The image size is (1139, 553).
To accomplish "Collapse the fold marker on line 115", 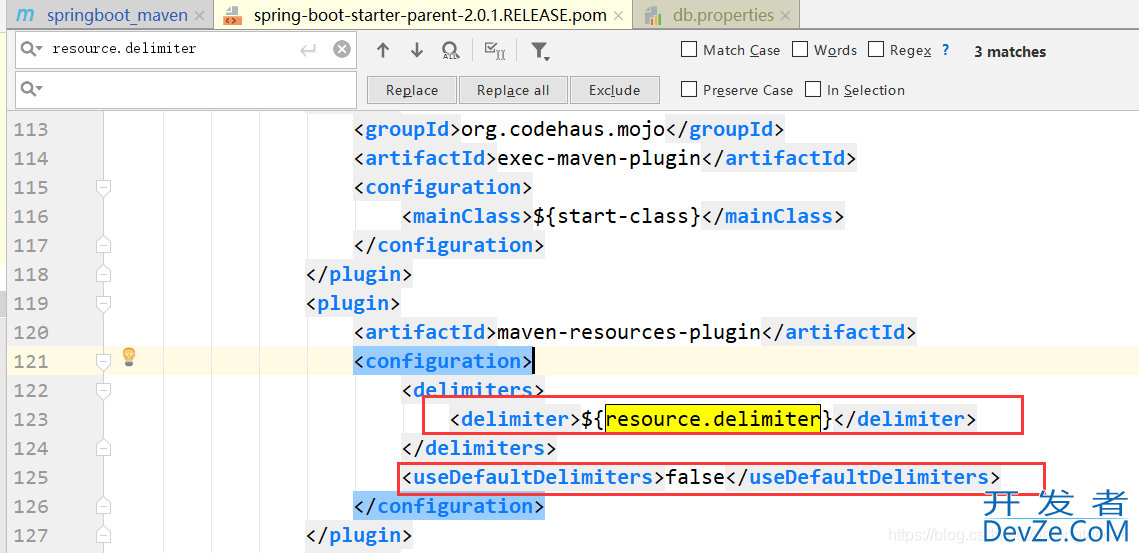I will pos(103,187).
